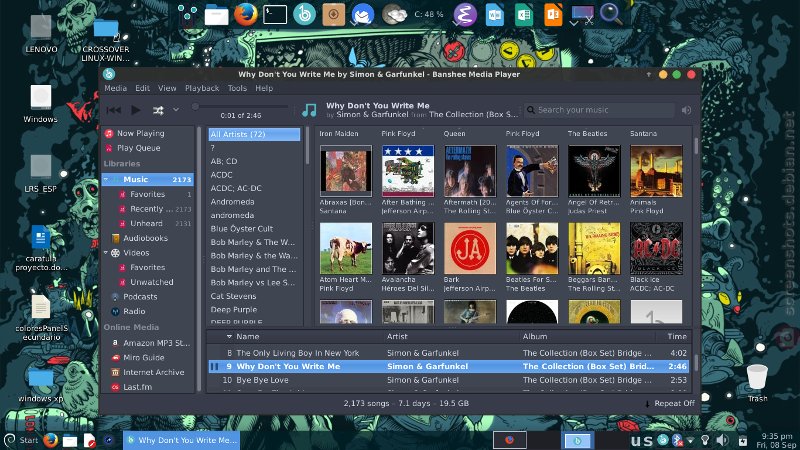Viewport: 800px width, 450px height.
Task: Open the file manager in top dock
Action: (x=216, y=15)
